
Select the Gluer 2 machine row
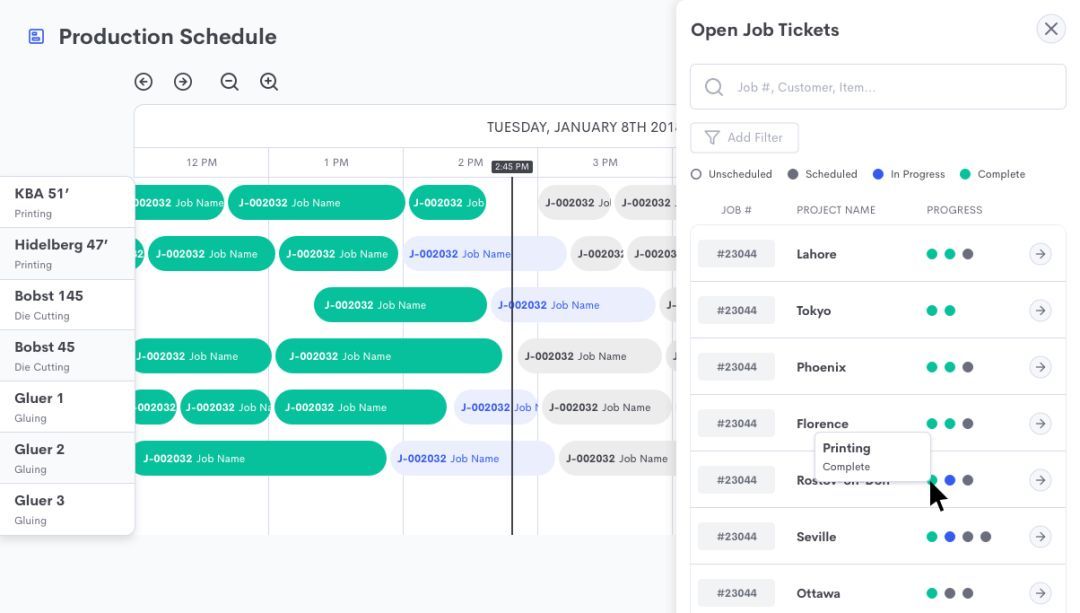pos(67,458)
